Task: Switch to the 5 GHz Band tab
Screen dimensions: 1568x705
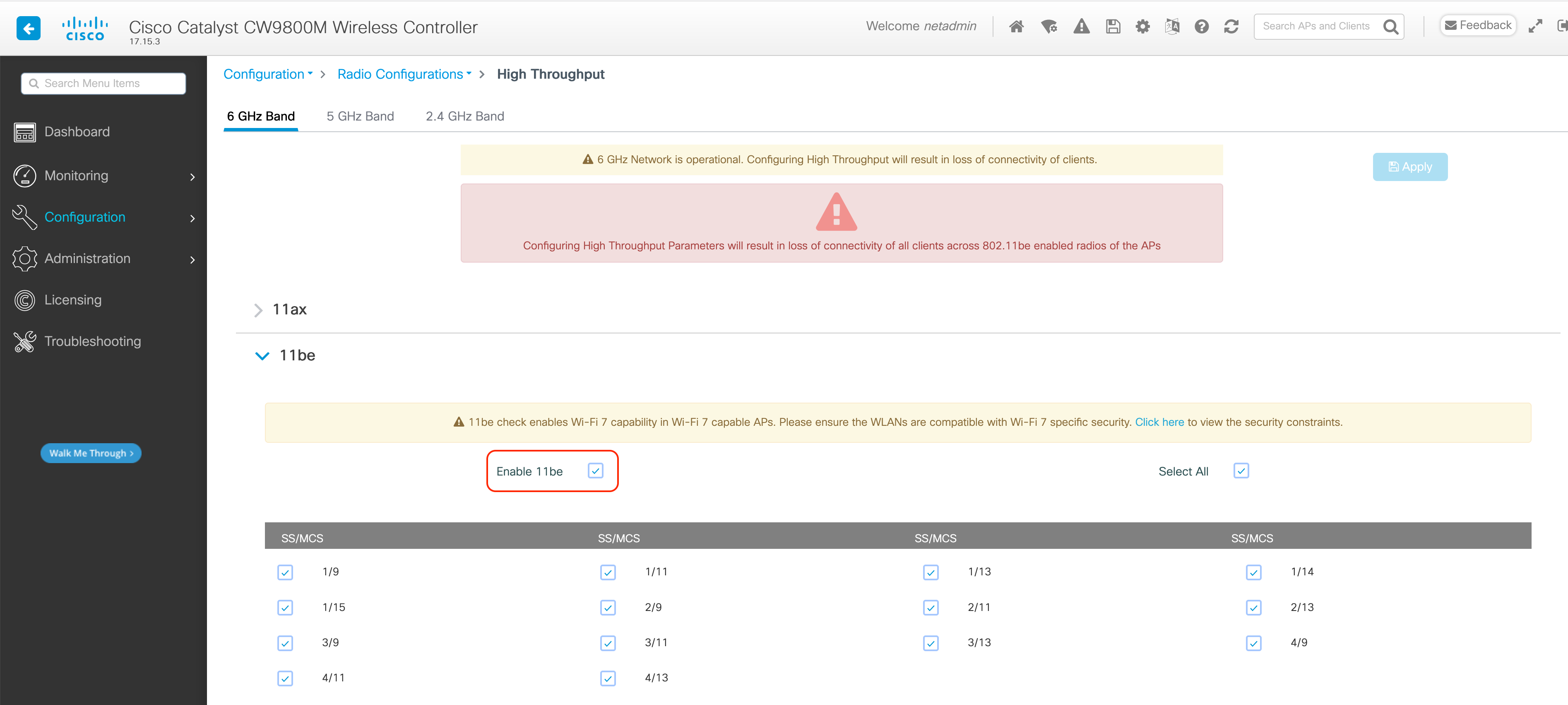Action: [x=361, y=116]
